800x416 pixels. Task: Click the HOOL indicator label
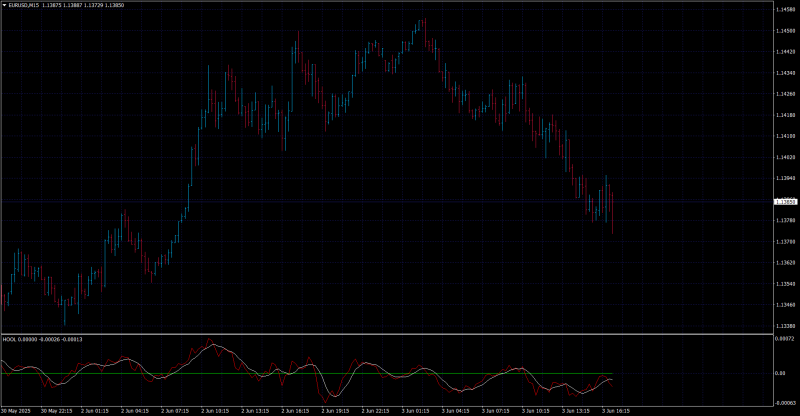point(9,339)
